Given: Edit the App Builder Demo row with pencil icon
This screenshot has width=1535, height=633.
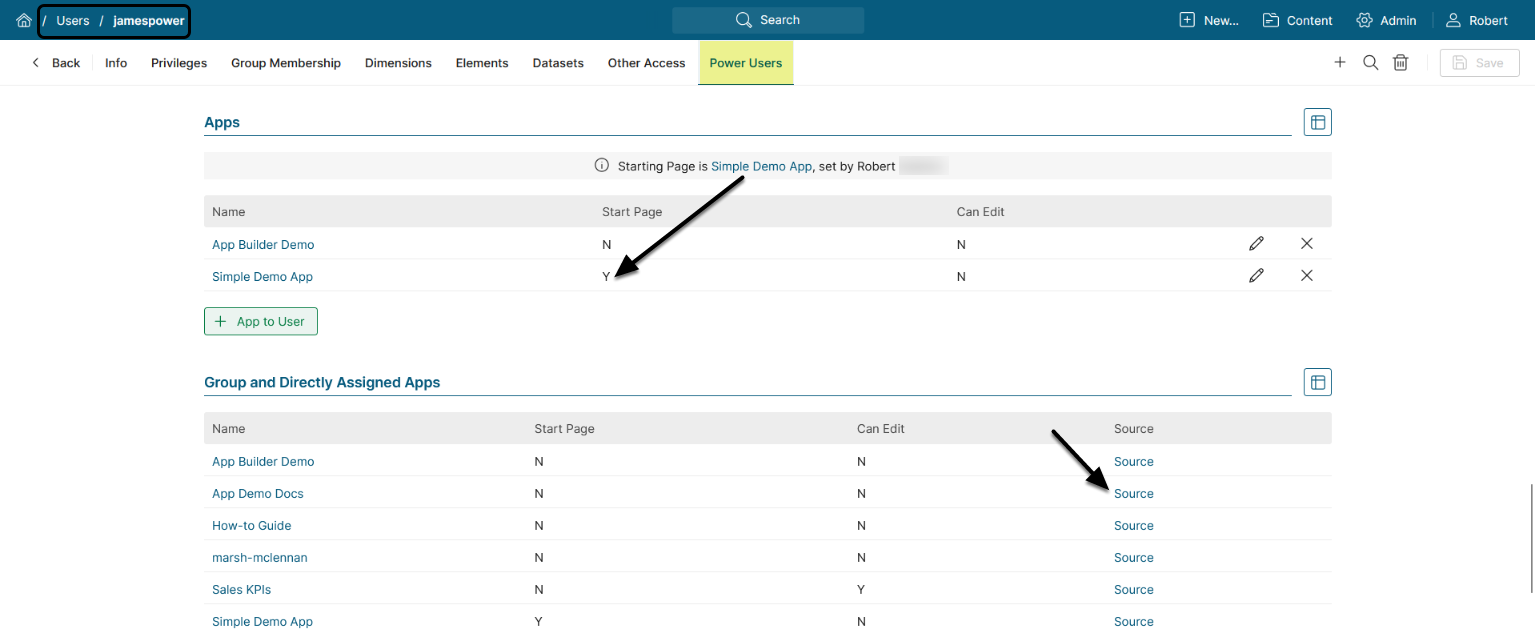Looking at the screenshot, I should pos(1256,244).
